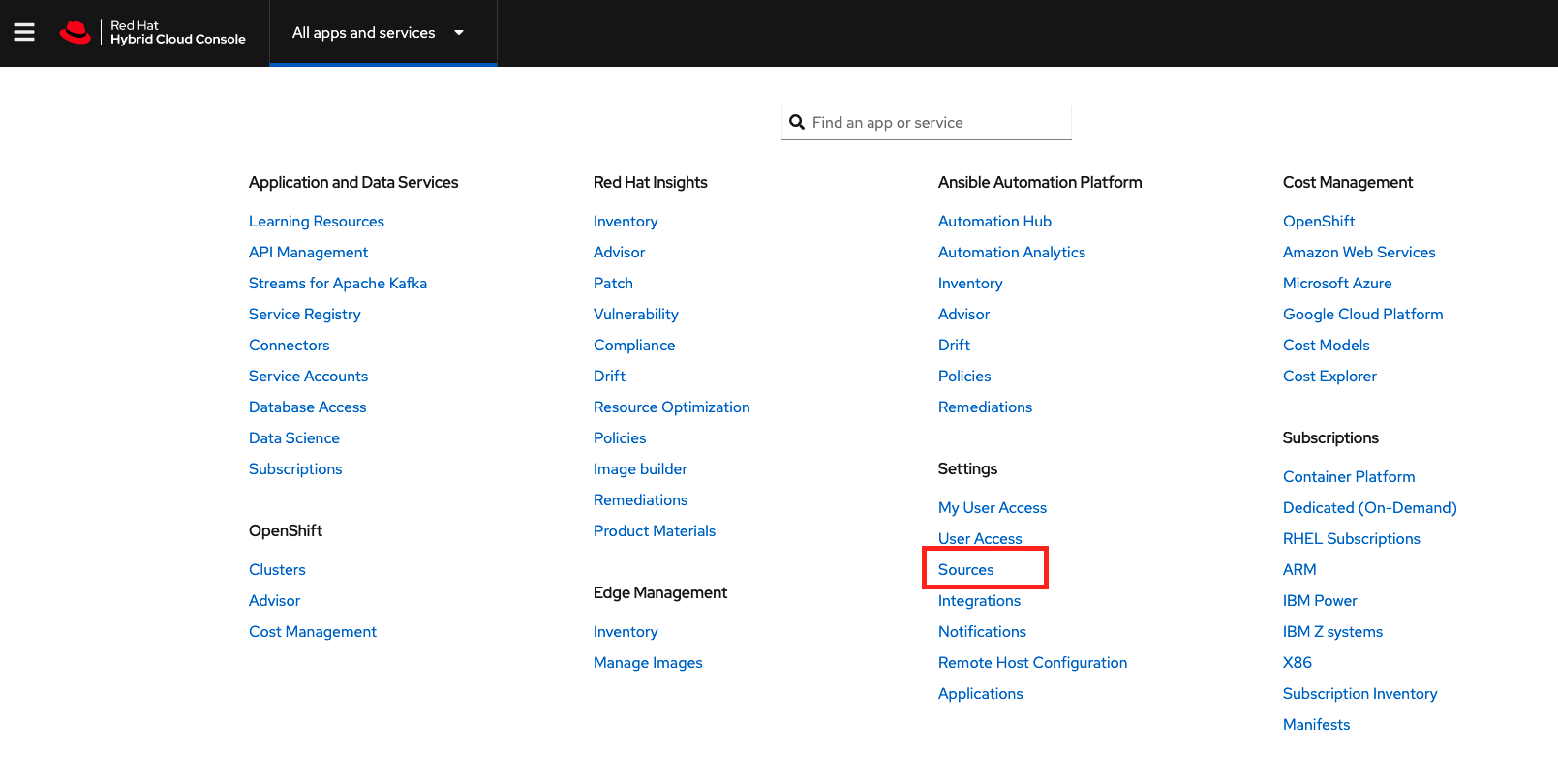Screen dimensions: 1558x784
Task: Open Vulnerability service
Action: pyautogui.click(x=635, y=315)
